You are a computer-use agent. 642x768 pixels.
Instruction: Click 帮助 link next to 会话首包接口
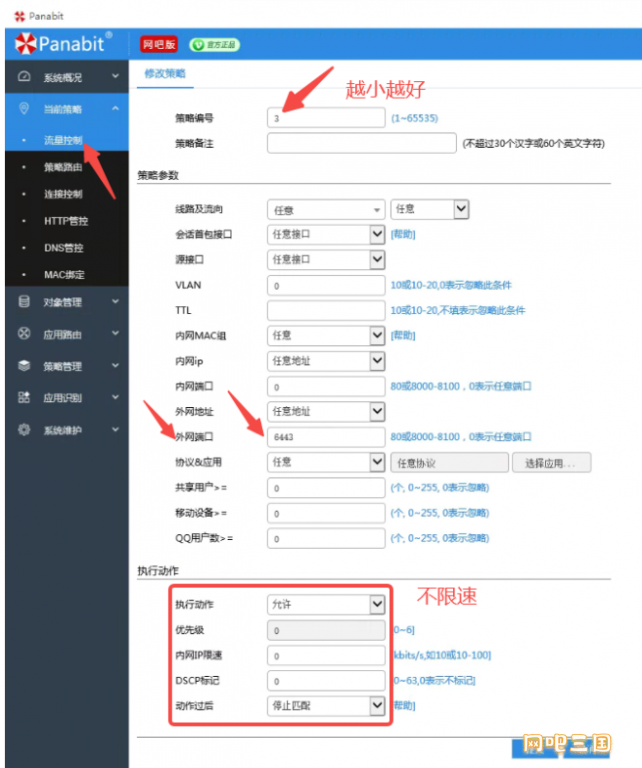click(403, 235)
